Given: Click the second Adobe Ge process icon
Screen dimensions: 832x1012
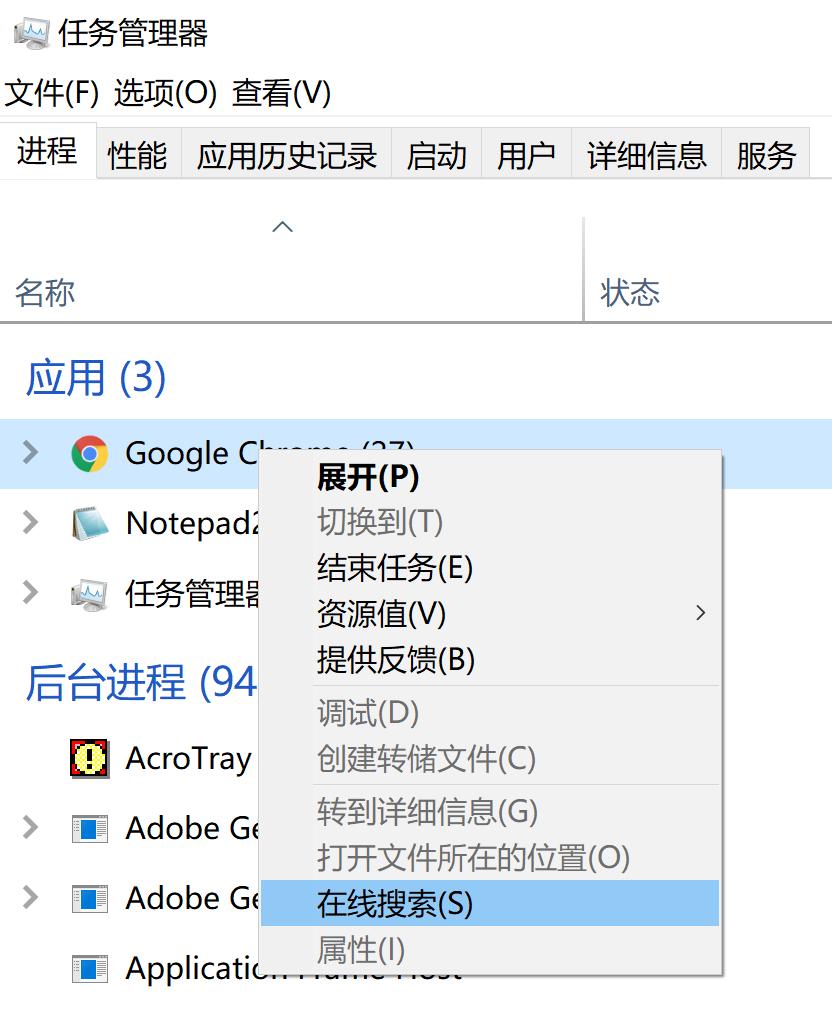Looking at the screenshot, I should coord(90,898).
